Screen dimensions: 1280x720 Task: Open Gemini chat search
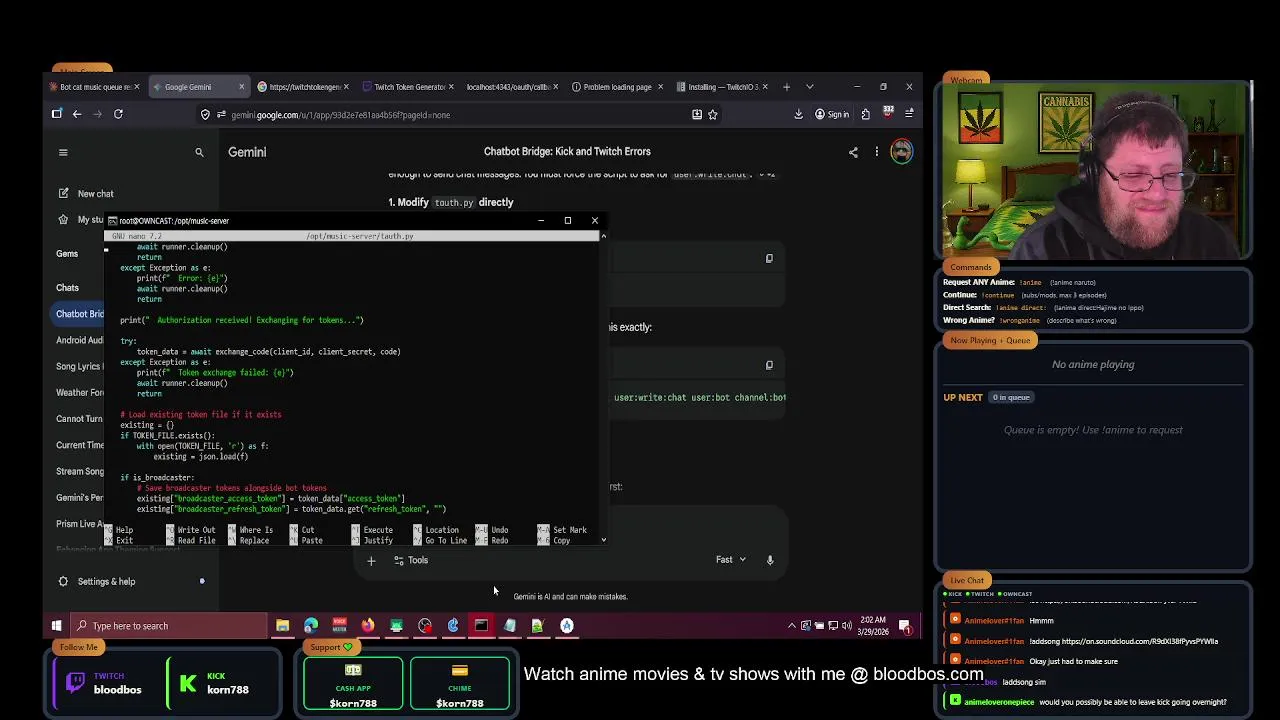199,152
